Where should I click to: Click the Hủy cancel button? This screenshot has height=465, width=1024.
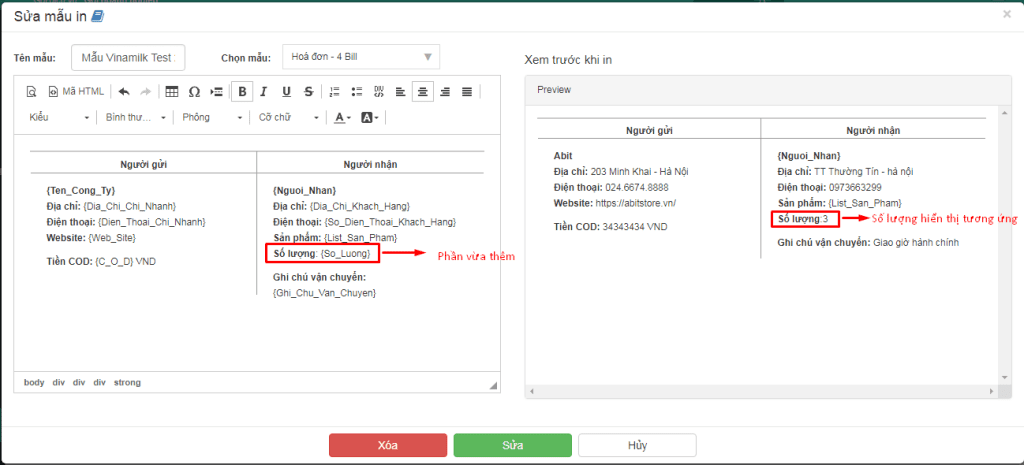point(637,445)
